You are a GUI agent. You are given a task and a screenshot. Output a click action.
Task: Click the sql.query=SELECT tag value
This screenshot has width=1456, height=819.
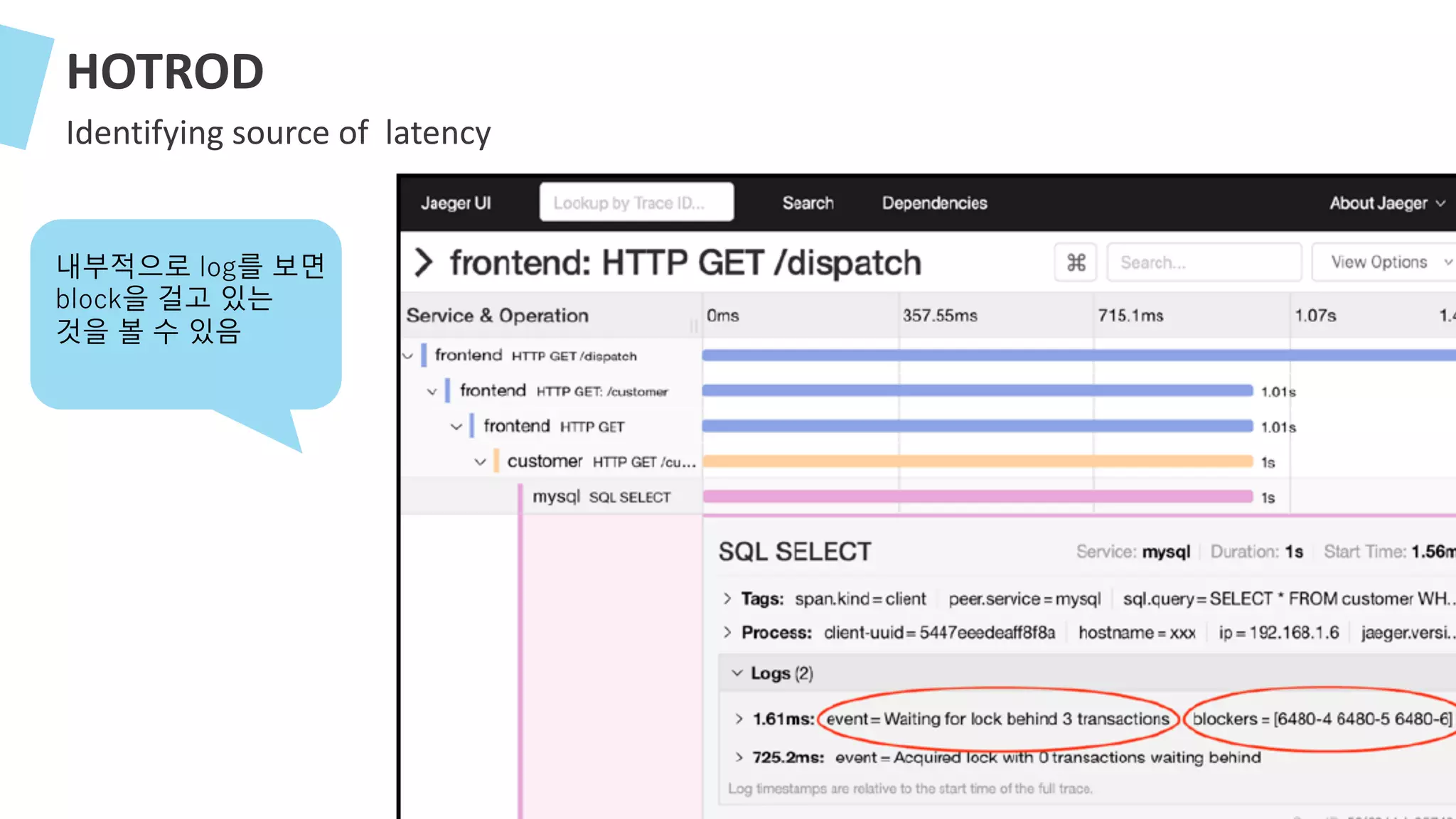tap(1288, 599)
